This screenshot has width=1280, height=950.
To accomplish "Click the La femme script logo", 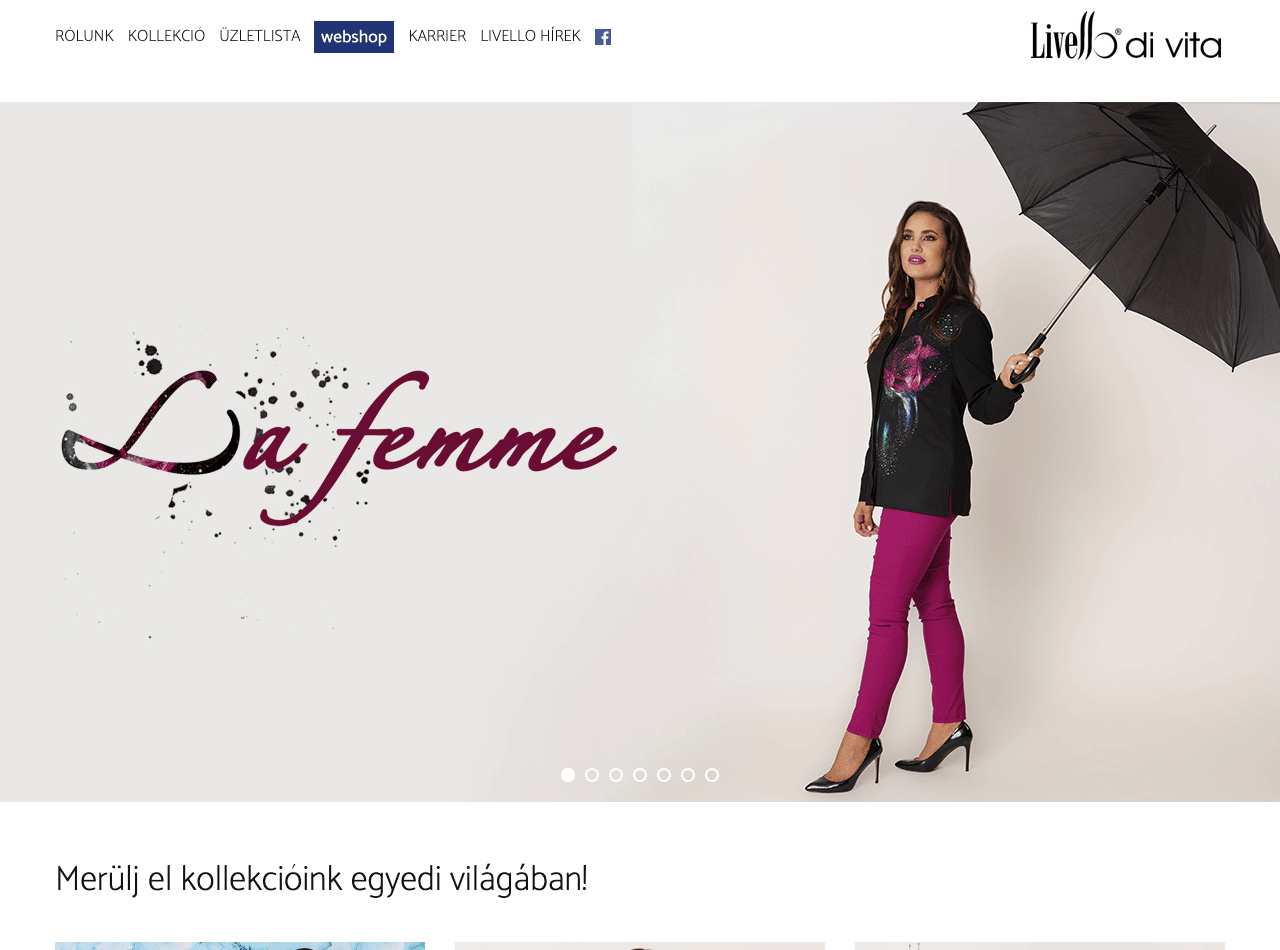I will pyautogui.click(x=337, y=440).
